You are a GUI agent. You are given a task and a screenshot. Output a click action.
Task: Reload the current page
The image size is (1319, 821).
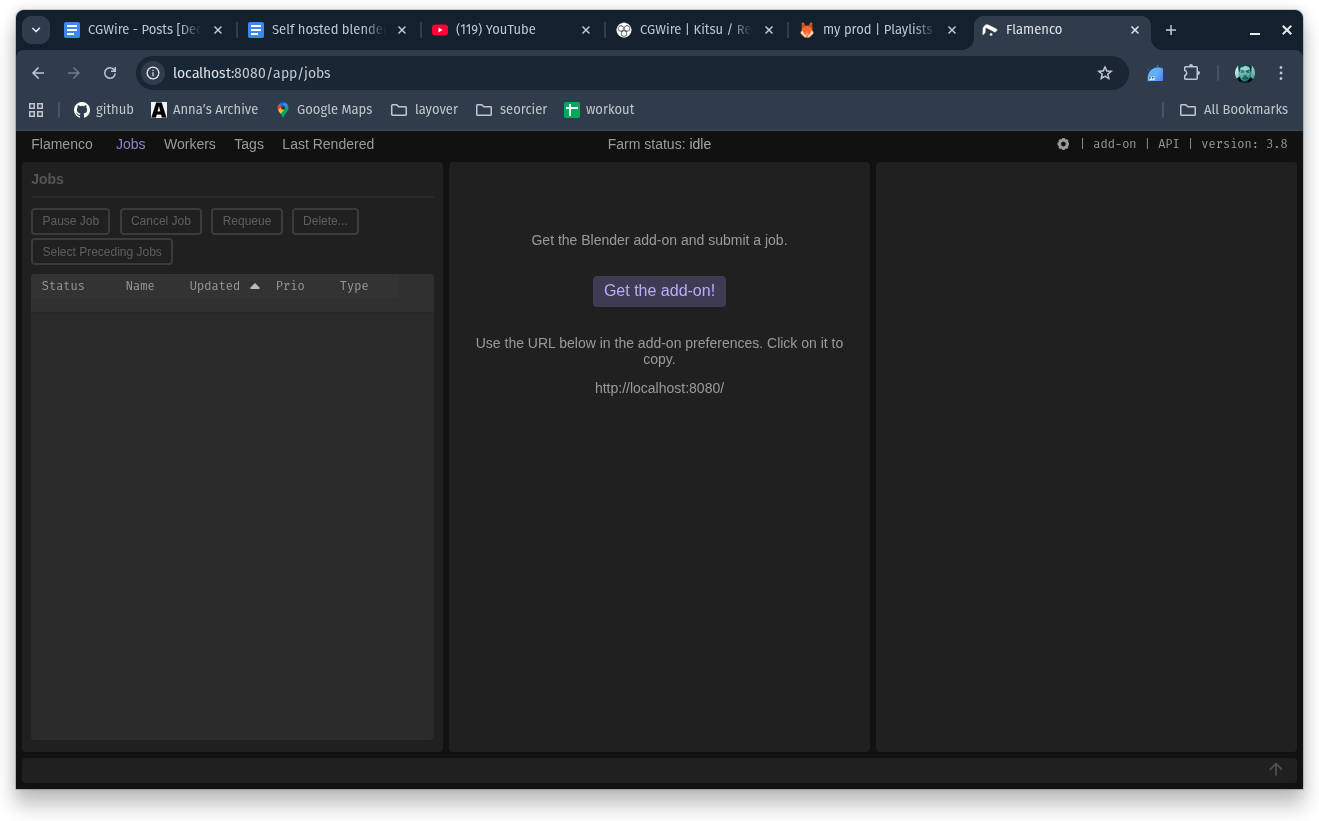pyautogui.click(x=110, y=73)
